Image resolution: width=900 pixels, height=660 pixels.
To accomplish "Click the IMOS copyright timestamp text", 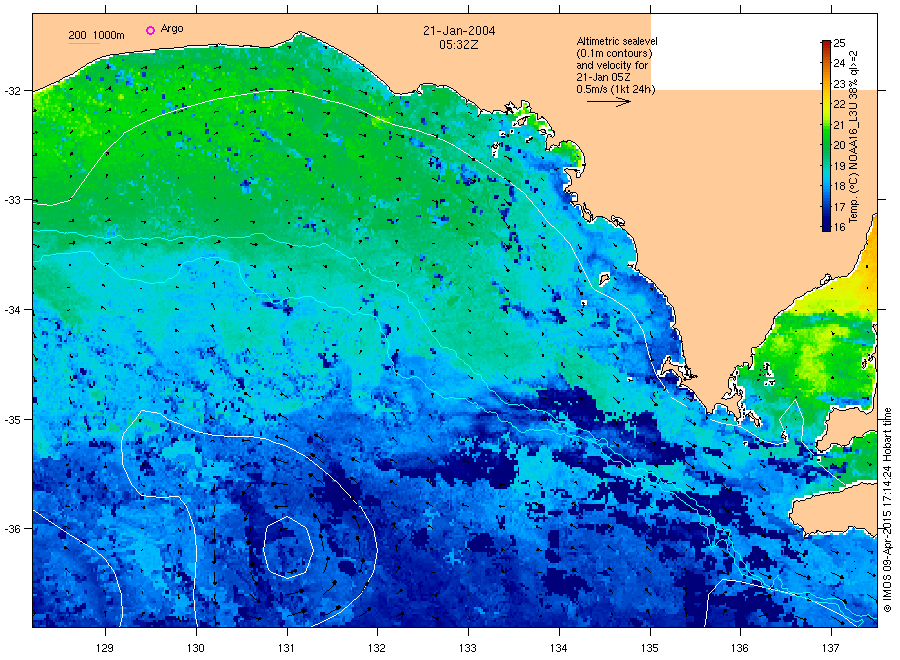I will 887,510.
